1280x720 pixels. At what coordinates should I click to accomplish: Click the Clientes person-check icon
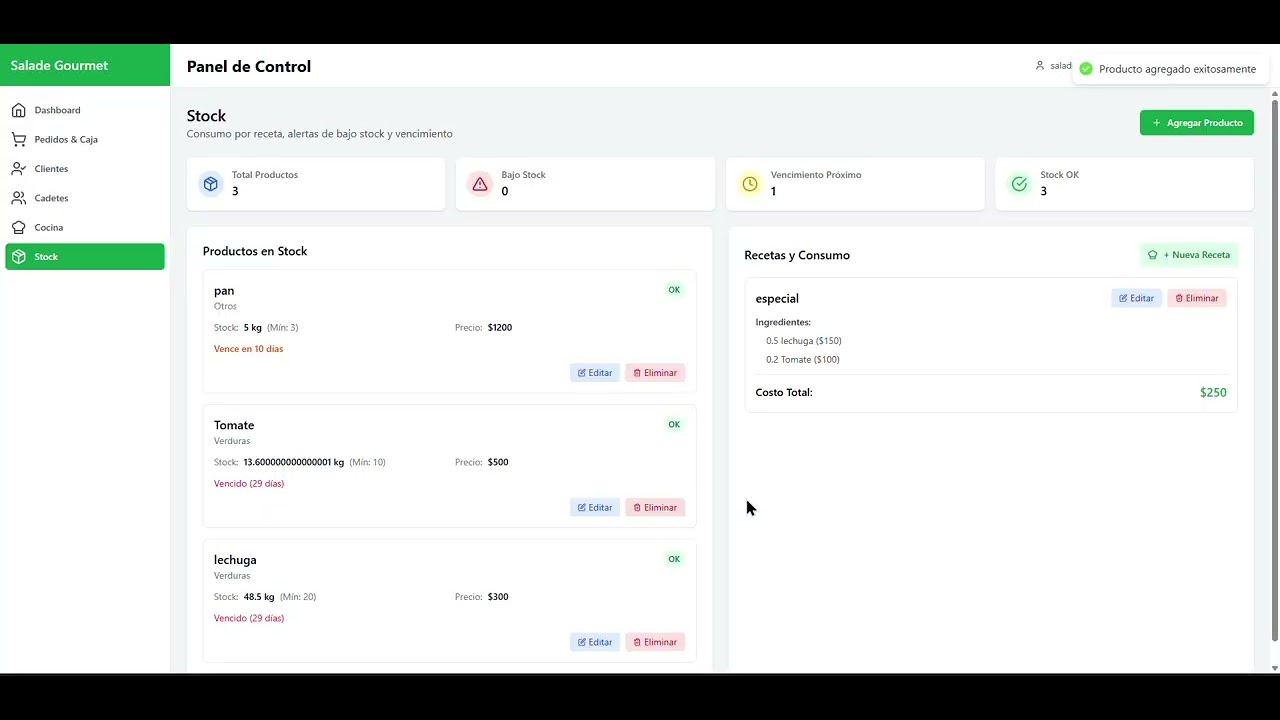(x=18, y=169)
